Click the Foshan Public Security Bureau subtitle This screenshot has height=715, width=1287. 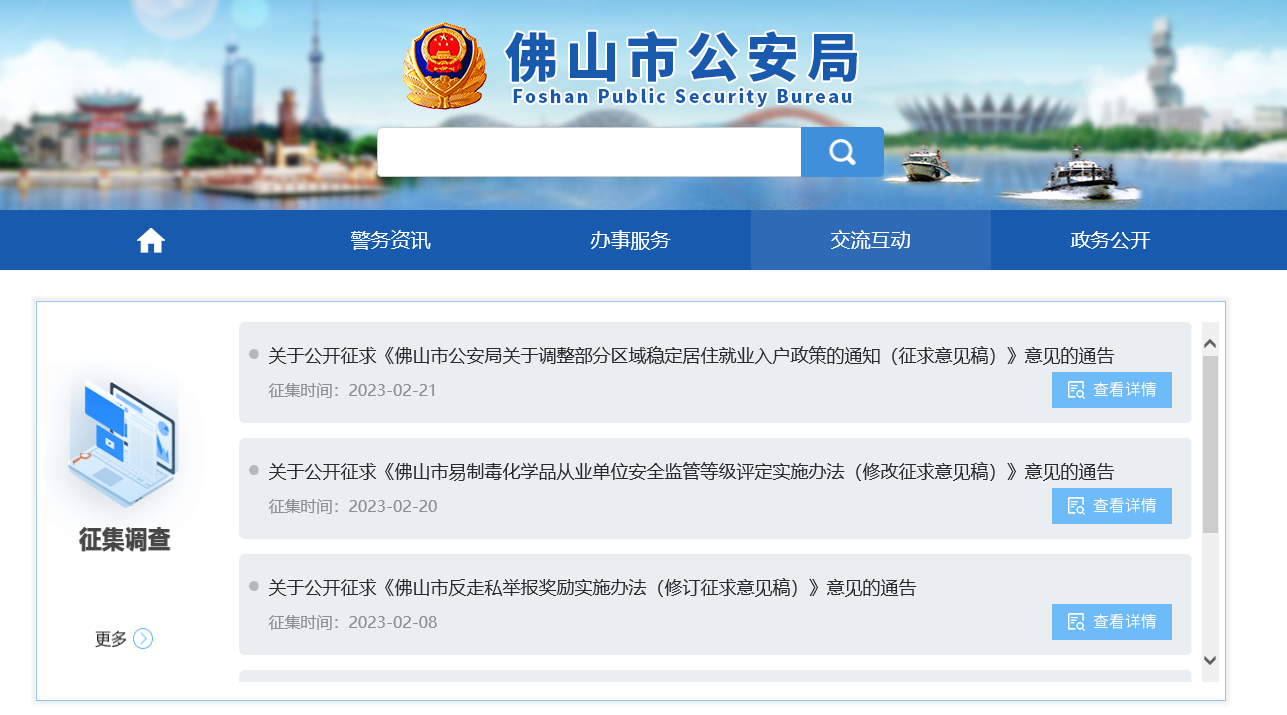tap(682, 97)
